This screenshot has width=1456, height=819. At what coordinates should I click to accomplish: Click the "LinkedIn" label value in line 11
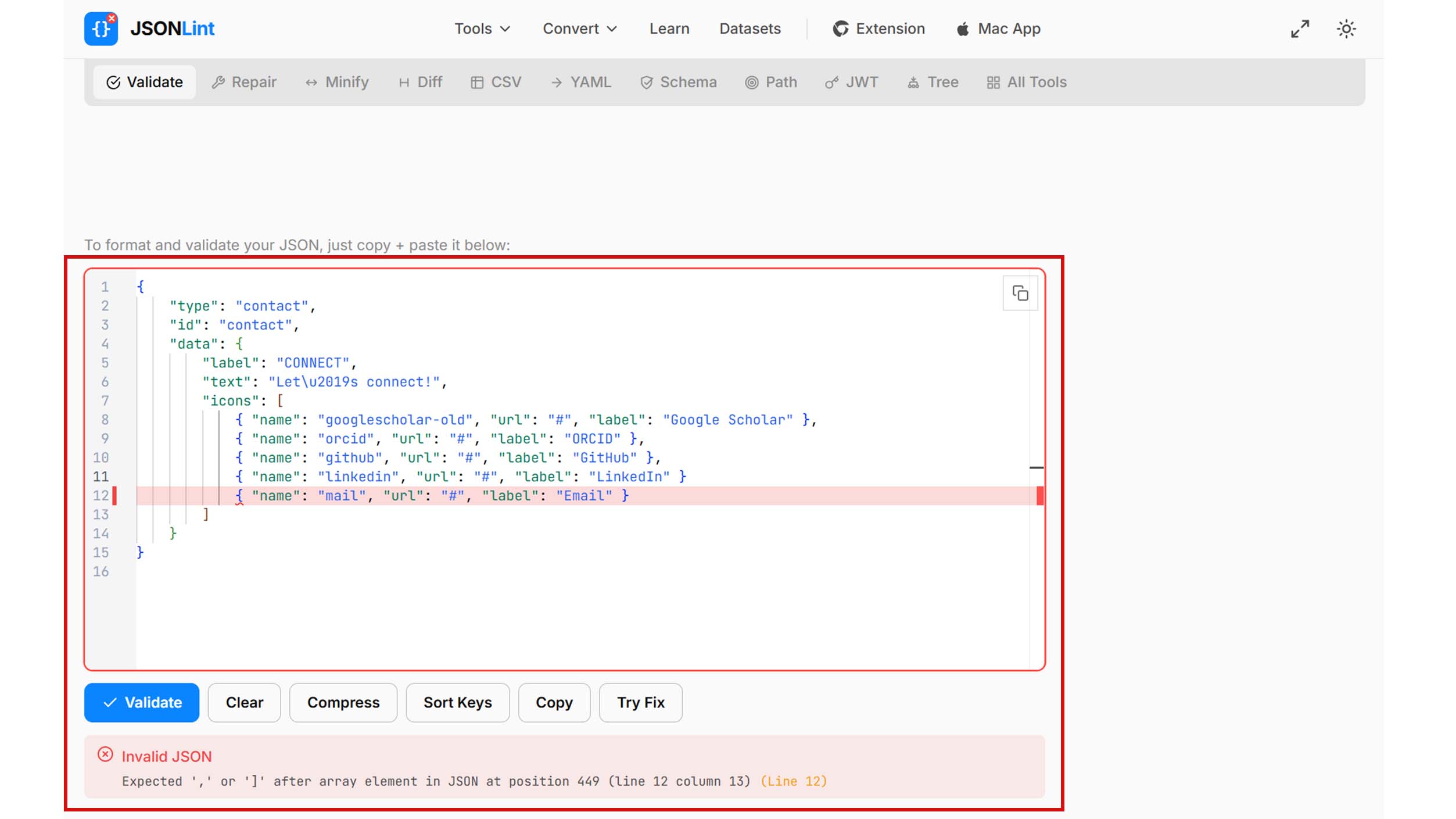click(x=629, y=477)
